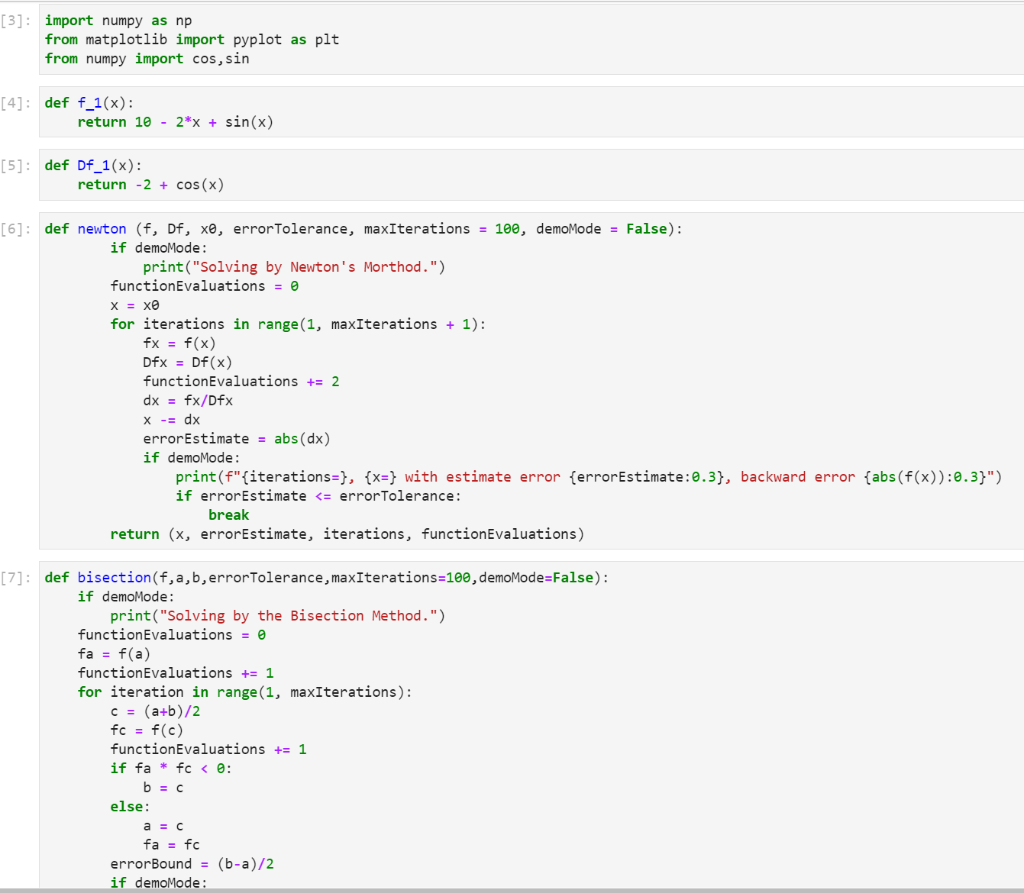Click the newton function name in cell [6]
Image resolution: width=1024 pixels, height=893 pixels.
pyautogui.click(x=102, y=228)
